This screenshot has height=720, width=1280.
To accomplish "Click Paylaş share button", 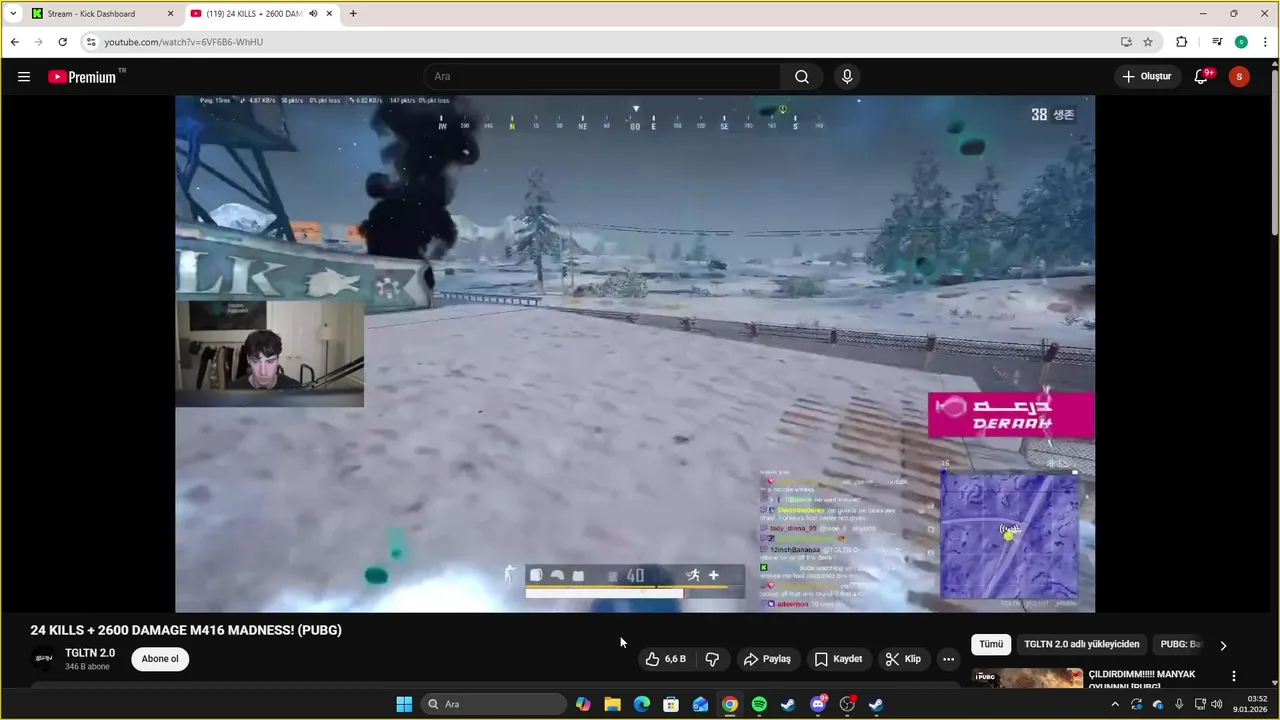I will coord(767,659).
